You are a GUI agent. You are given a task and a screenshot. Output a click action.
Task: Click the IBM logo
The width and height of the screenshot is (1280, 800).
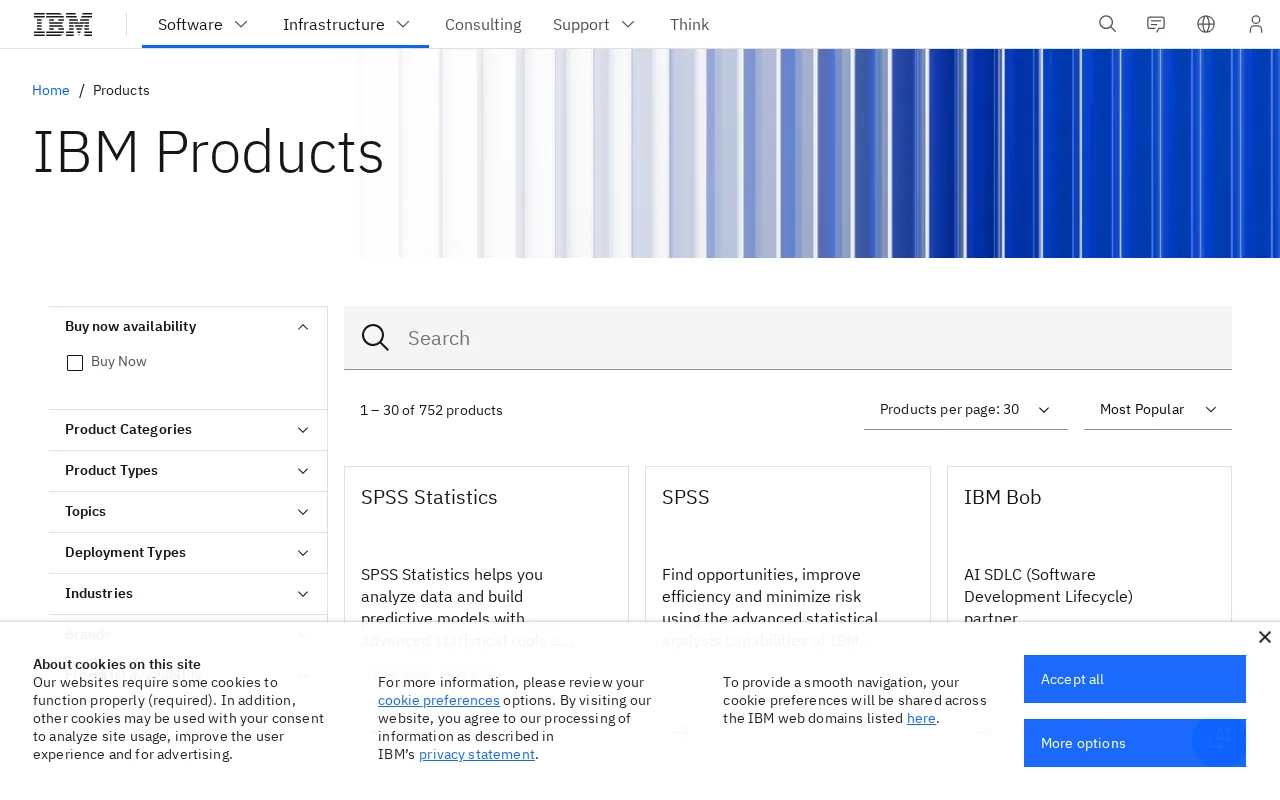coord(63,24)
